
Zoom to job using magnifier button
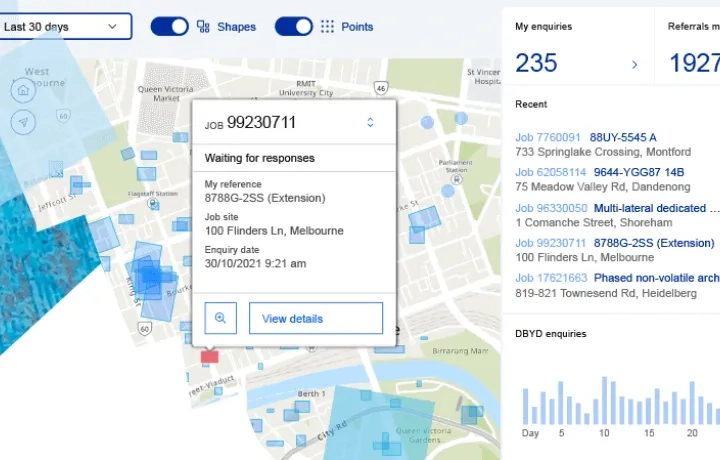(220, 318)
